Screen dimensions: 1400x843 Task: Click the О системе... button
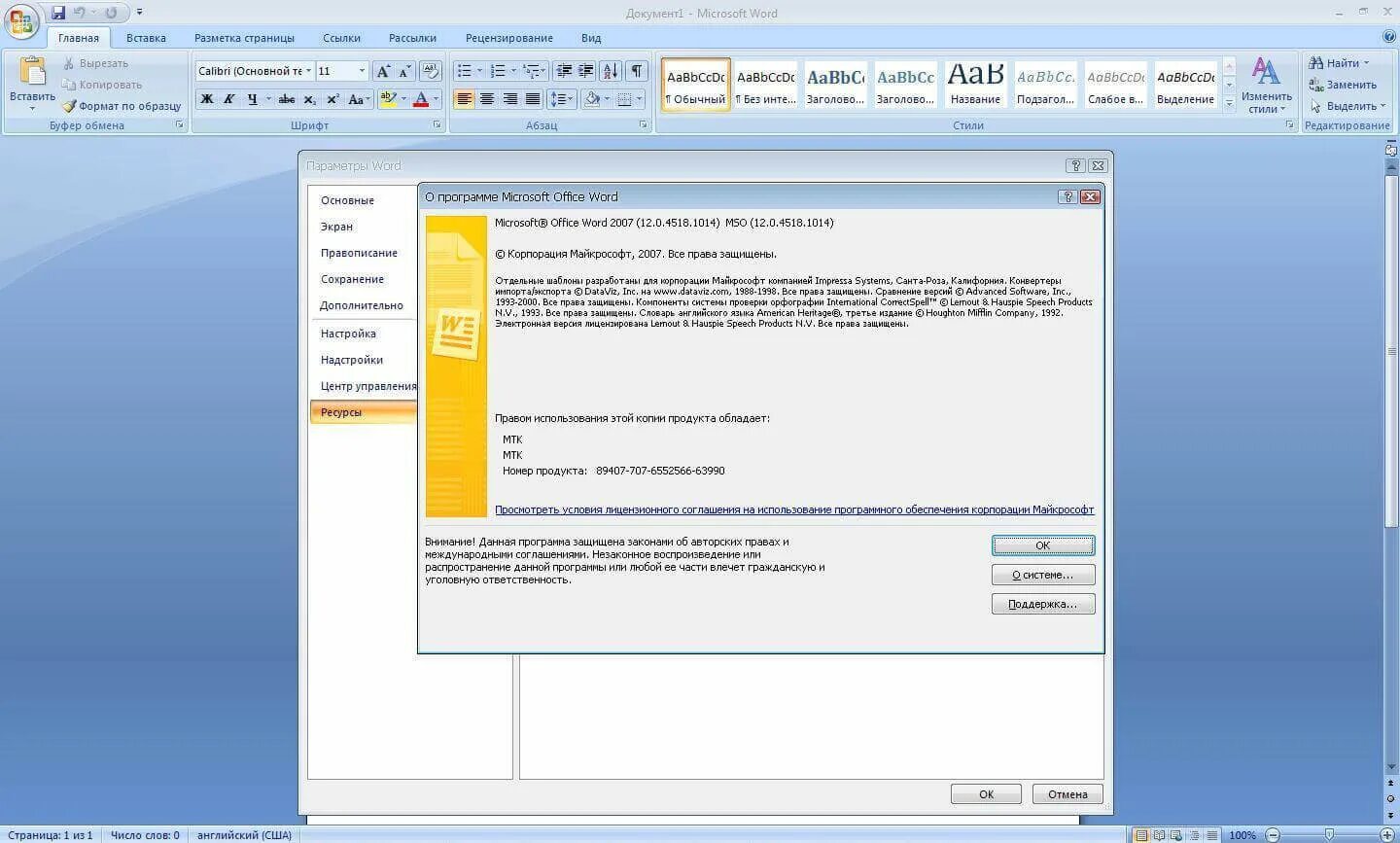(x=1043, y=575)
